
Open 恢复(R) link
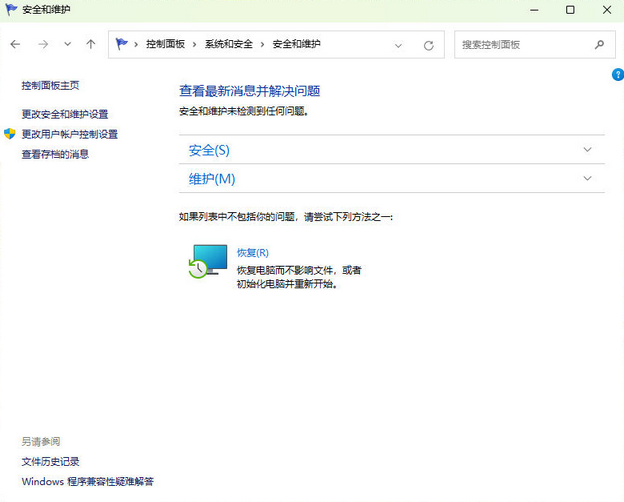click(253, 252)
